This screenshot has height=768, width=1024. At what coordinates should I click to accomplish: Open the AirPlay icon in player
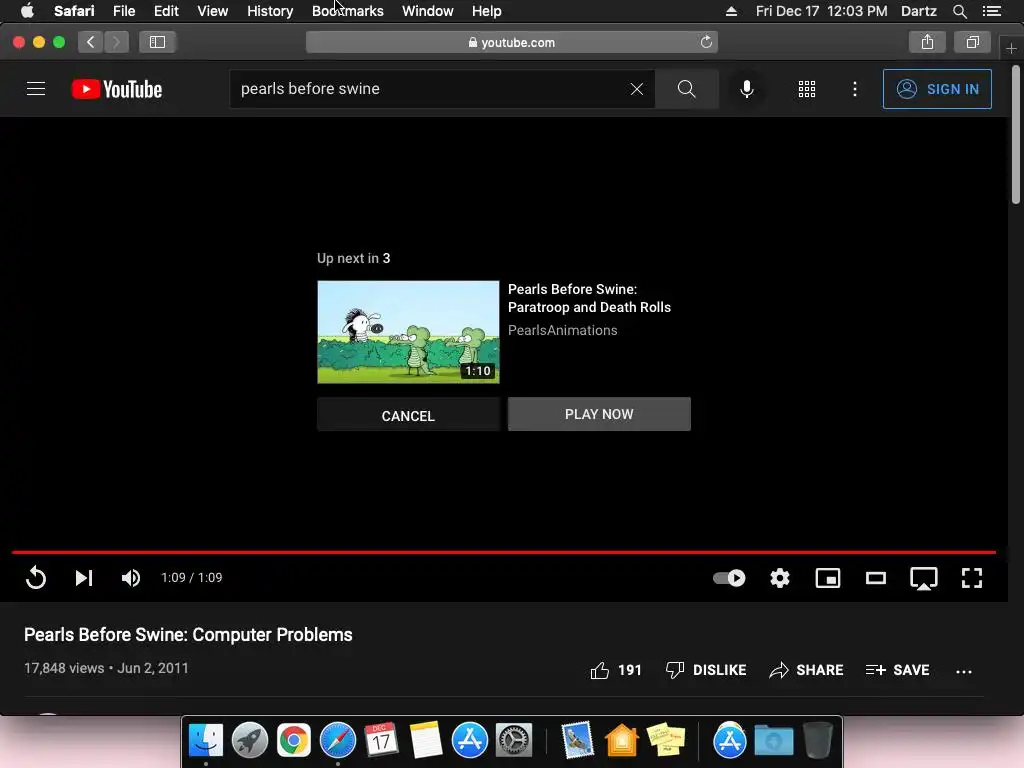click(x=923, y=578)
